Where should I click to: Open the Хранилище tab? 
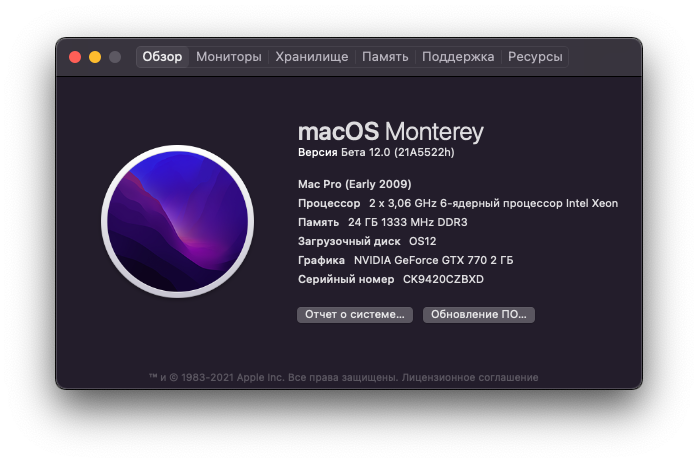(x=312, y=57)
